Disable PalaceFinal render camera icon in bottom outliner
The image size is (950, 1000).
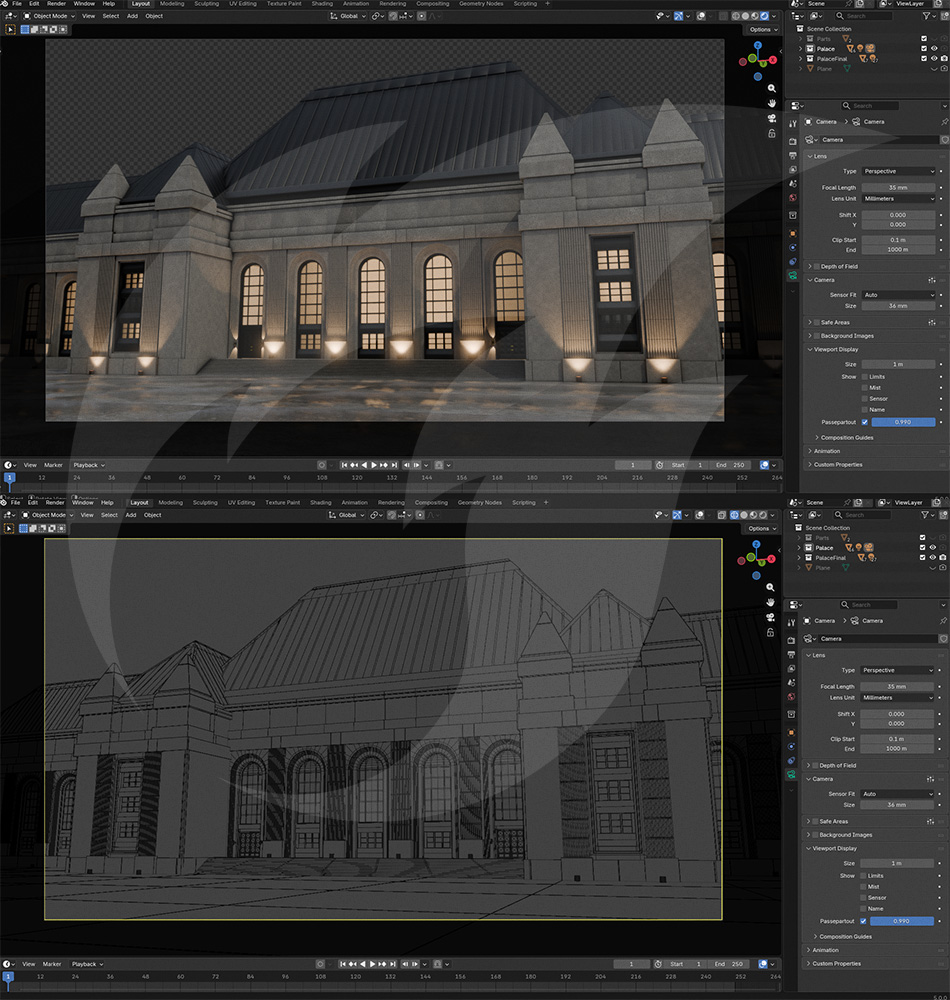click(942, 557)
